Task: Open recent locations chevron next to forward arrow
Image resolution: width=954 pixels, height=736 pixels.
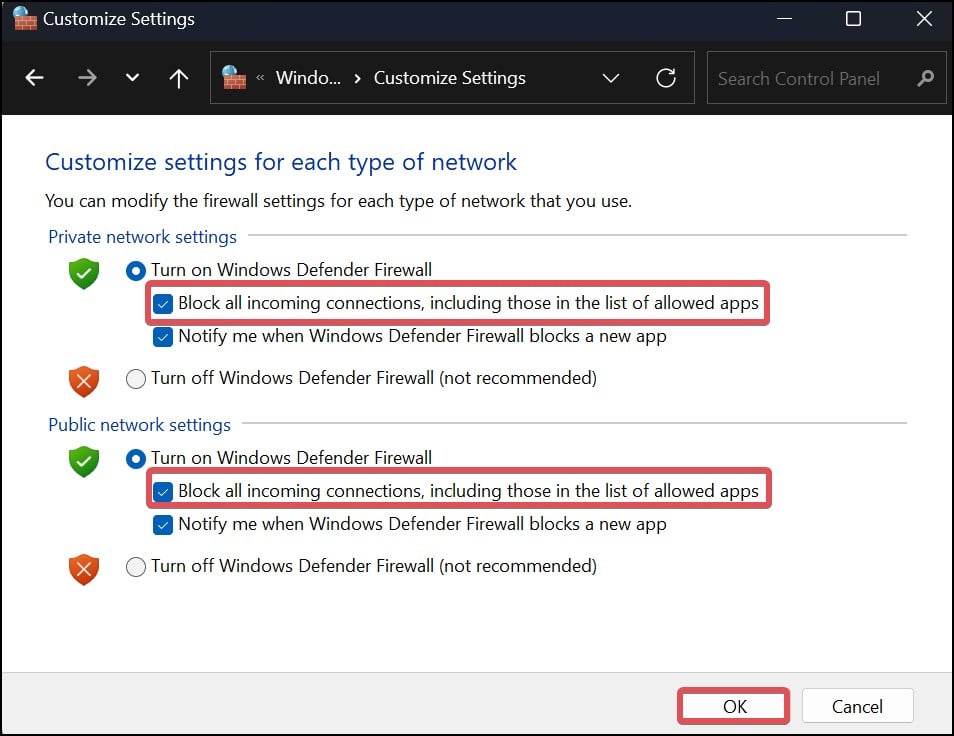Action: coord(132,78)
